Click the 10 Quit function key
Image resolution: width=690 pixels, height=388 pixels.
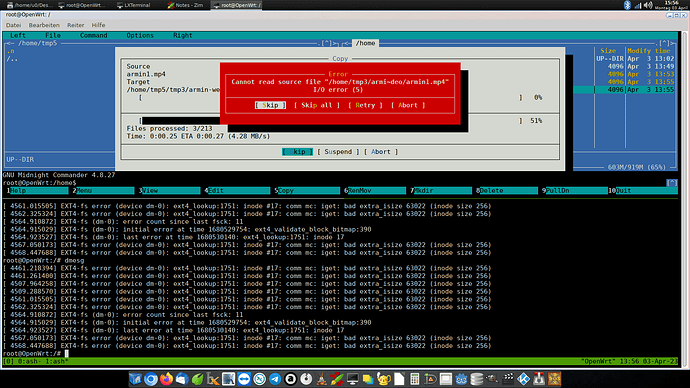[642, 190]
